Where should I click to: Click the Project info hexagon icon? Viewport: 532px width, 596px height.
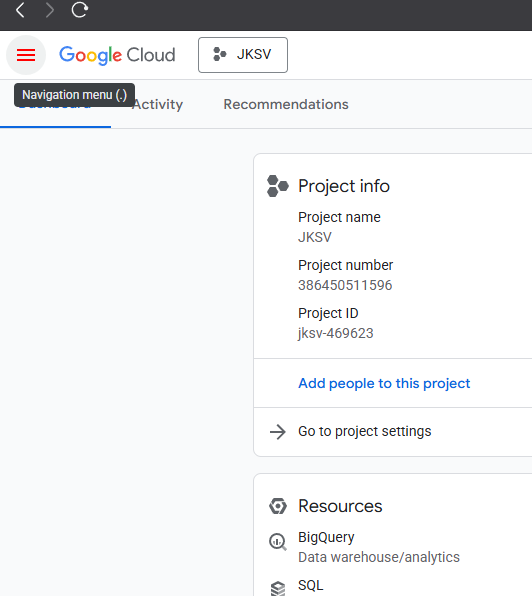(278, 186)
